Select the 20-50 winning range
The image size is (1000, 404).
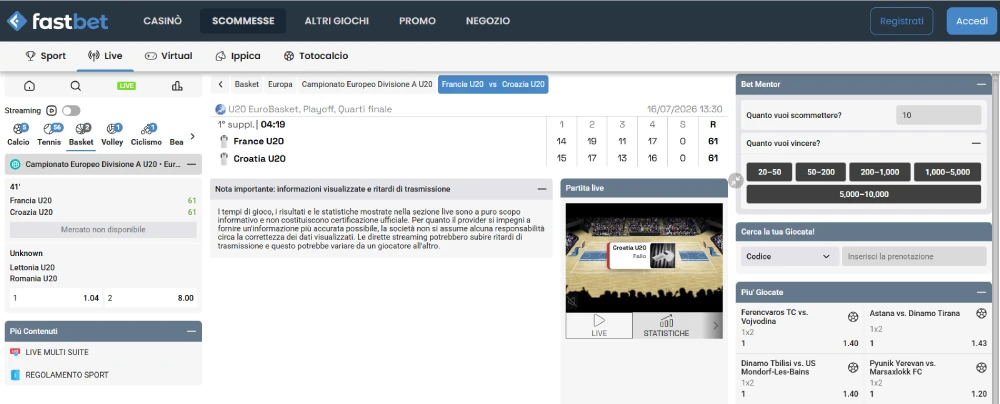point(769,172)
